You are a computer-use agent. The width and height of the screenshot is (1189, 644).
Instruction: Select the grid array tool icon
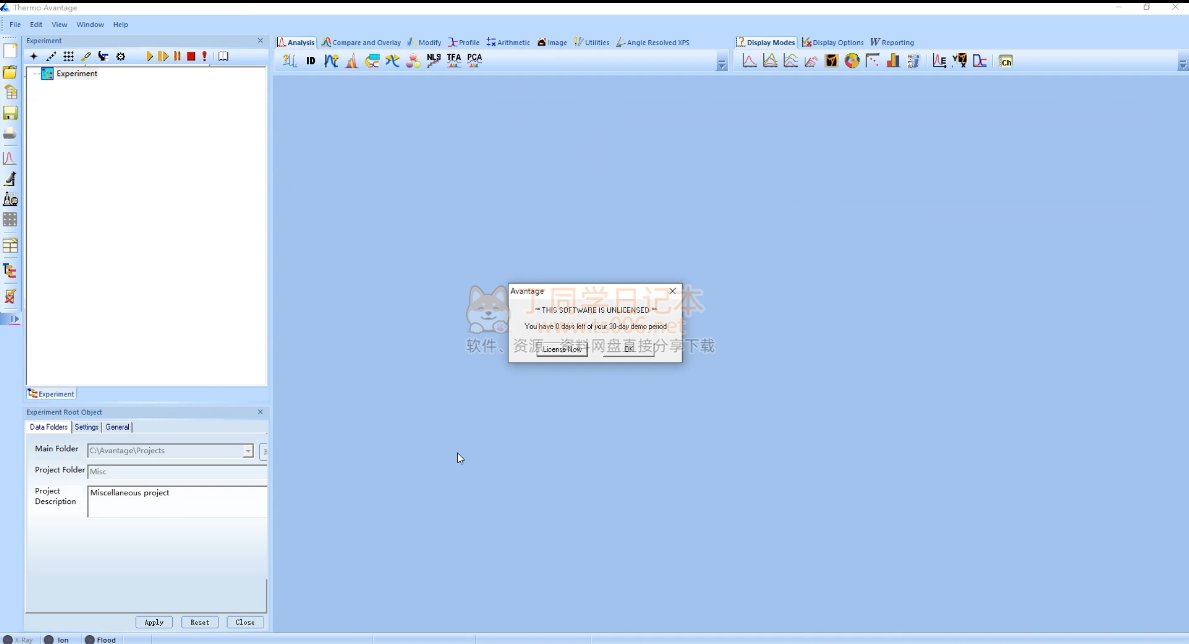click(68, 56)
